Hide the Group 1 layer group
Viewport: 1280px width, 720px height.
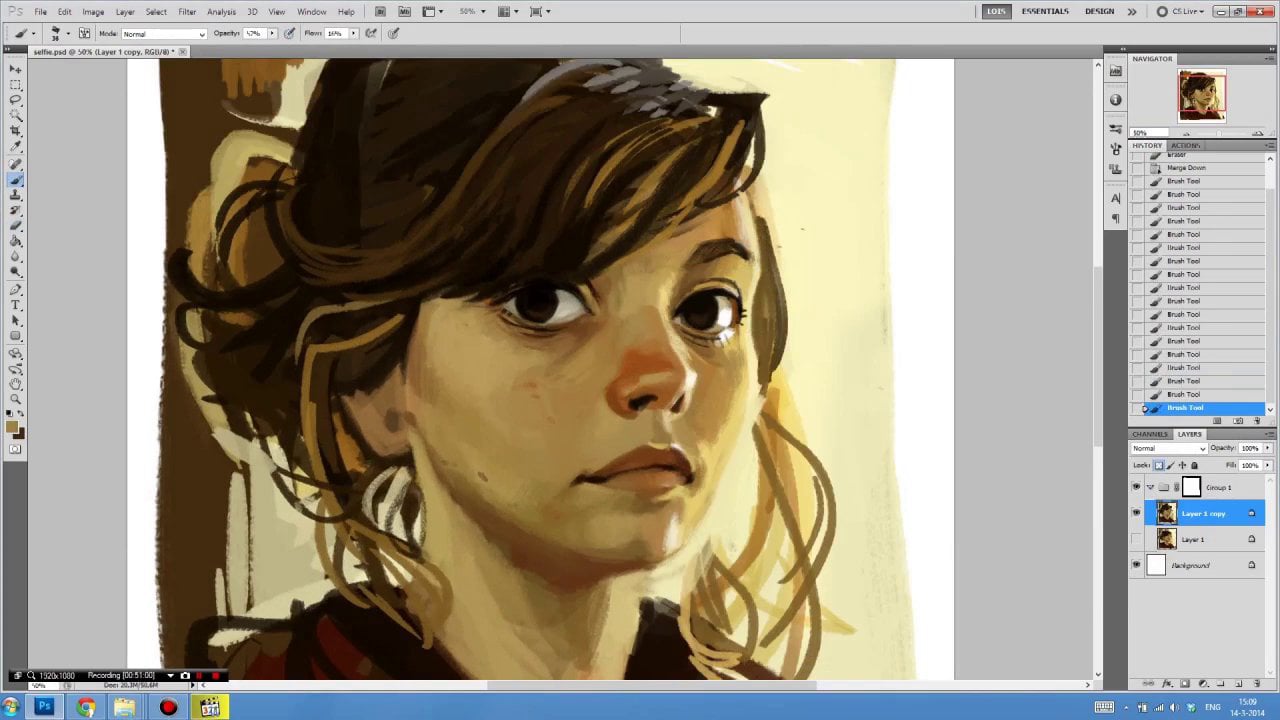1136,487
